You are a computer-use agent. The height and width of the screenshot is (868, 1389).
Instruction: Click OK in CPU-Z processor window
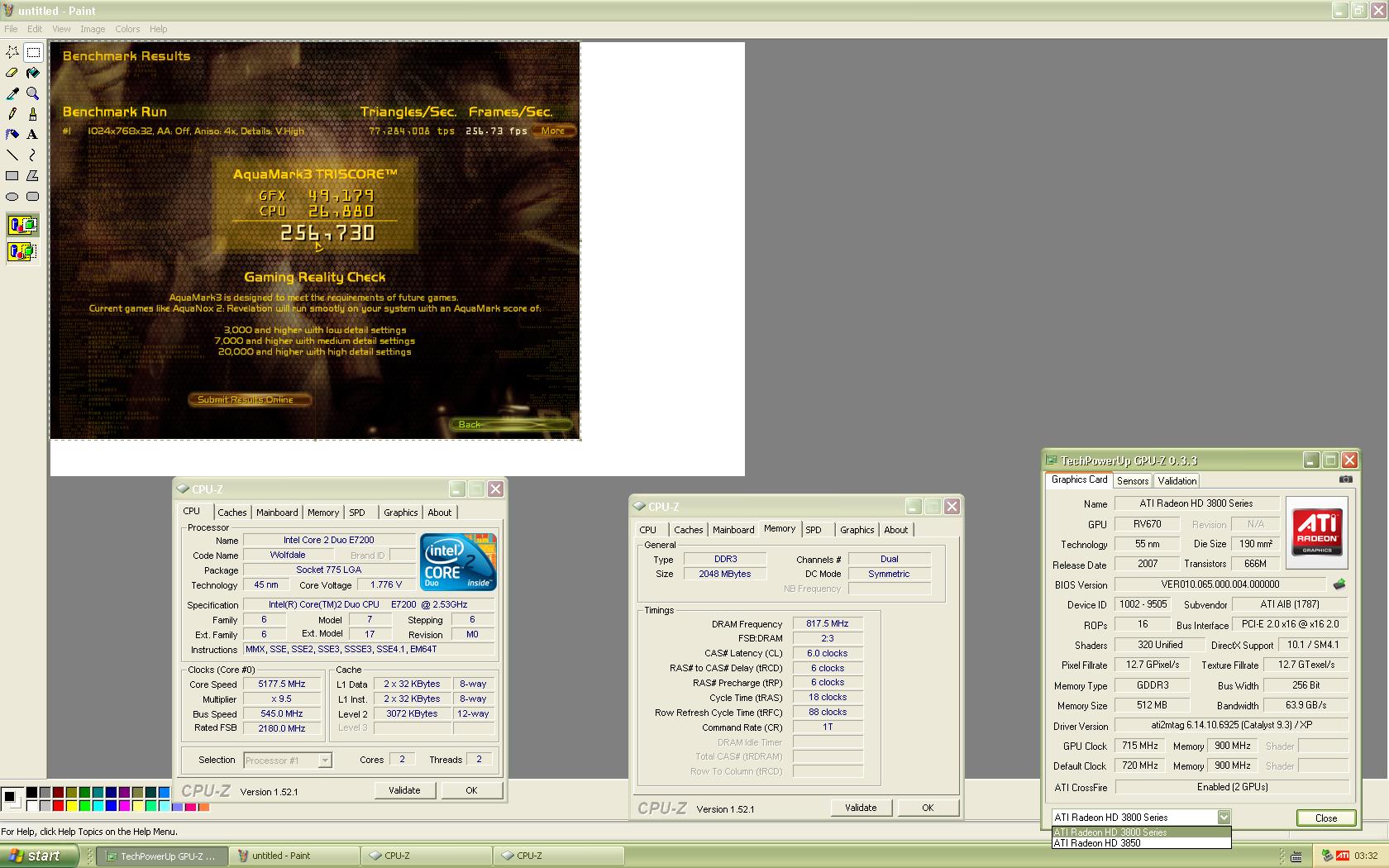[x=471, y=790]
